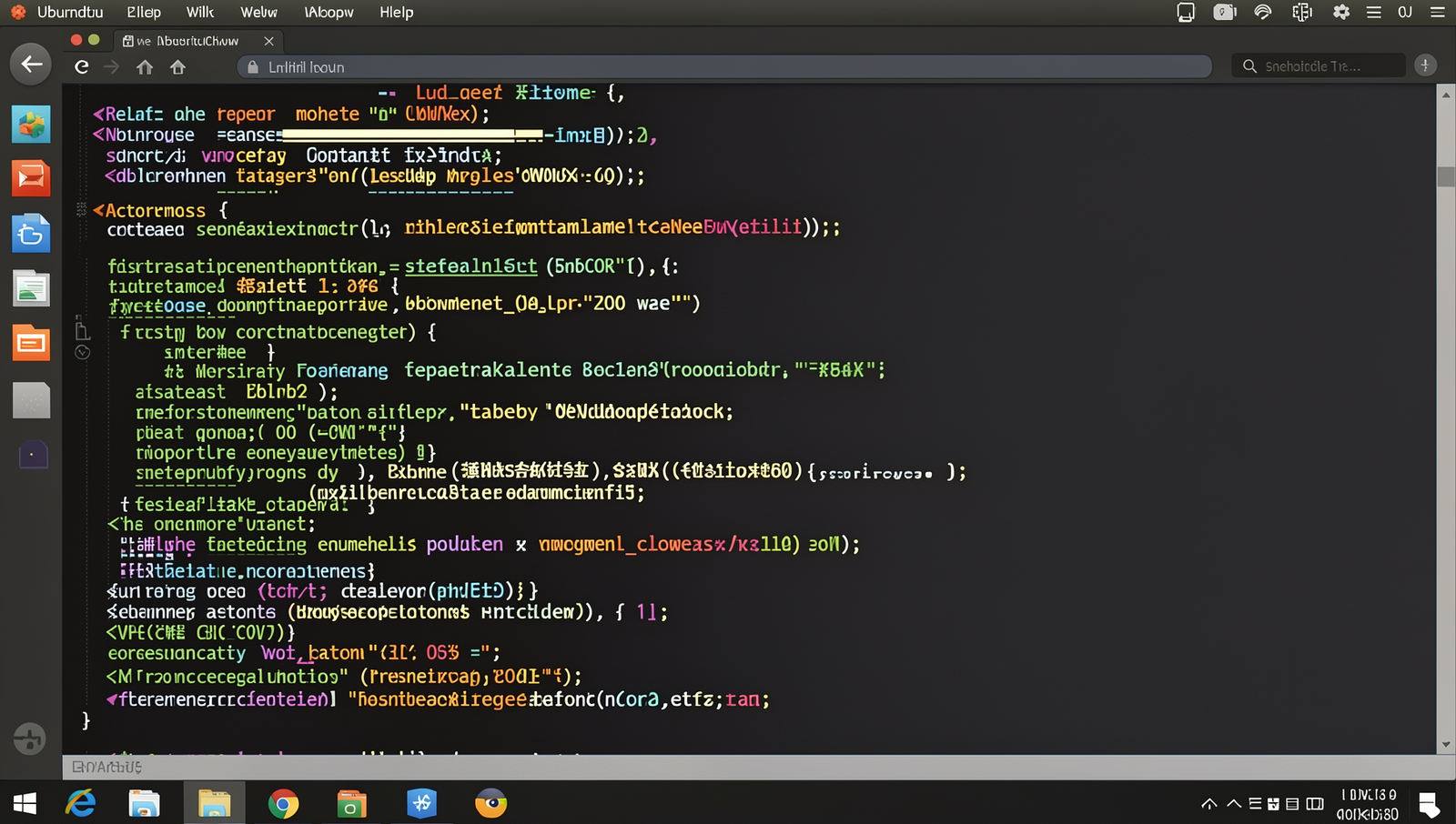
Task: Click the 'EIN'Artiuс' label in the status bar
Action: click(106, 767)
